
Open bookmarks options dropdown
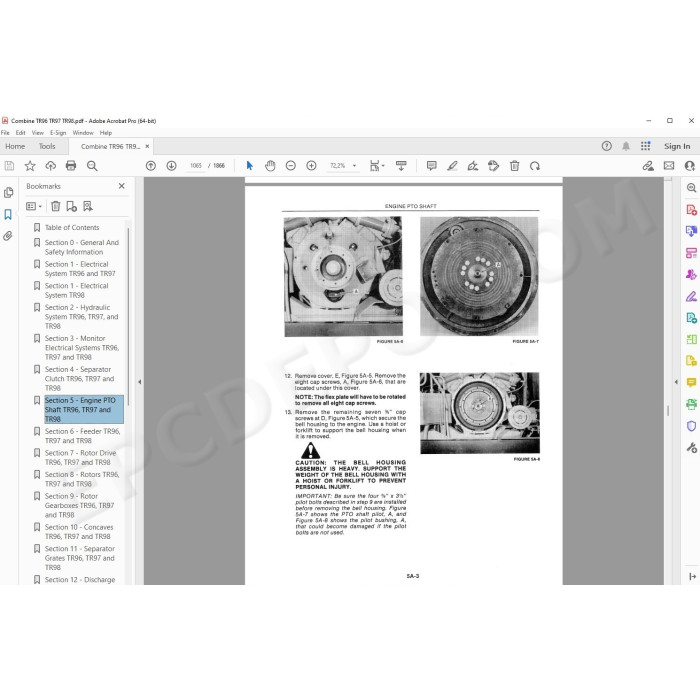click(x=34, y=206)
